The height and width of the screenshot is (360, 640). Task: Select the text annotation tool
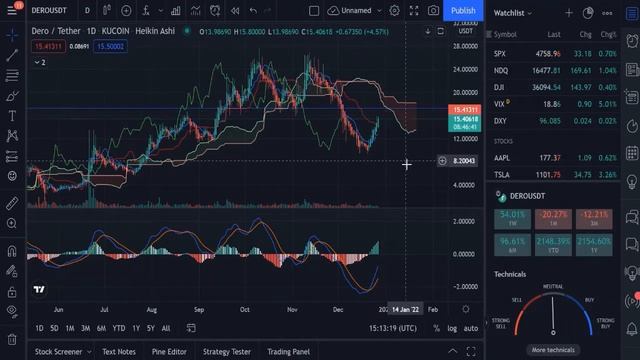click(12, 116)
